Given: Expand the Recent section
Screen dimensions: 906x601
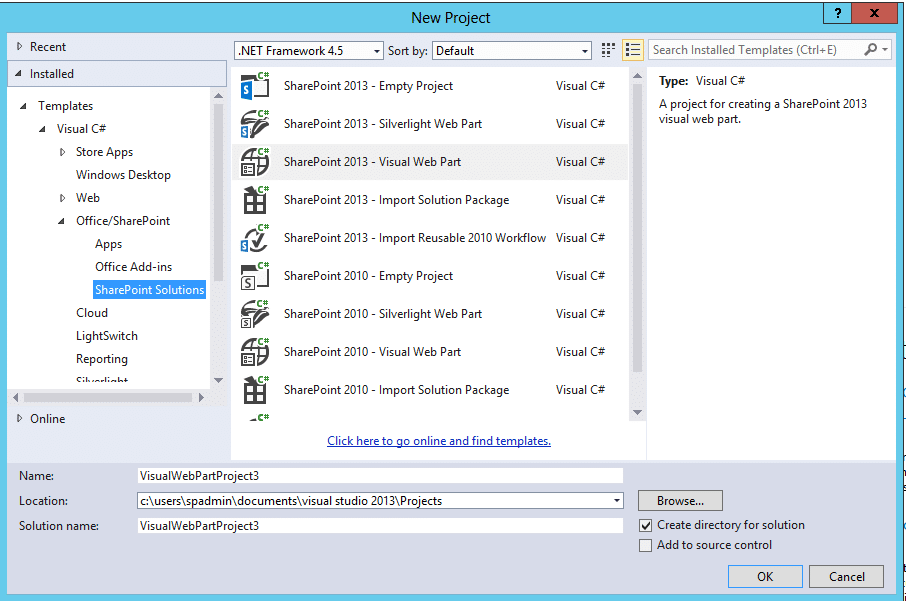Looking at the screenshot, I should [19, 46].
